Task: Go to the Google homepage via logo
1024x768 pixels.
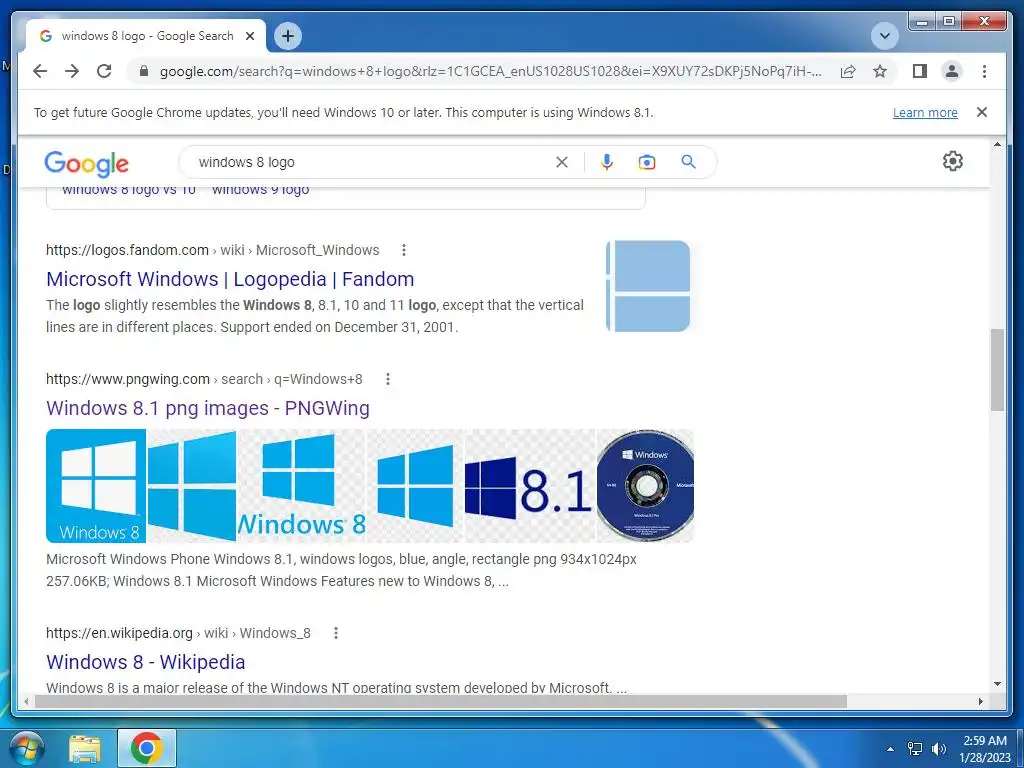Action: tap(86, 163)
